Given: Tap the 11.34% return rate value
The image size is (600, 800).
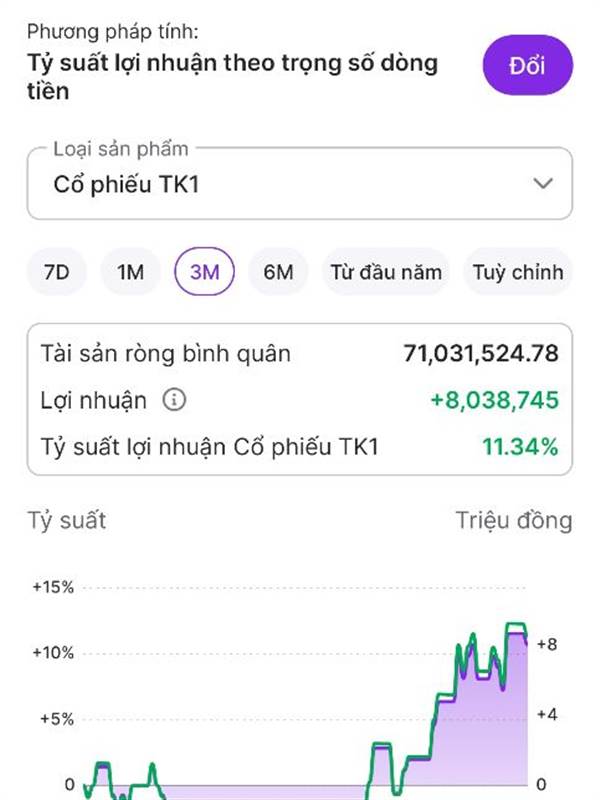Looking at the screenshot, I should 520,447.
